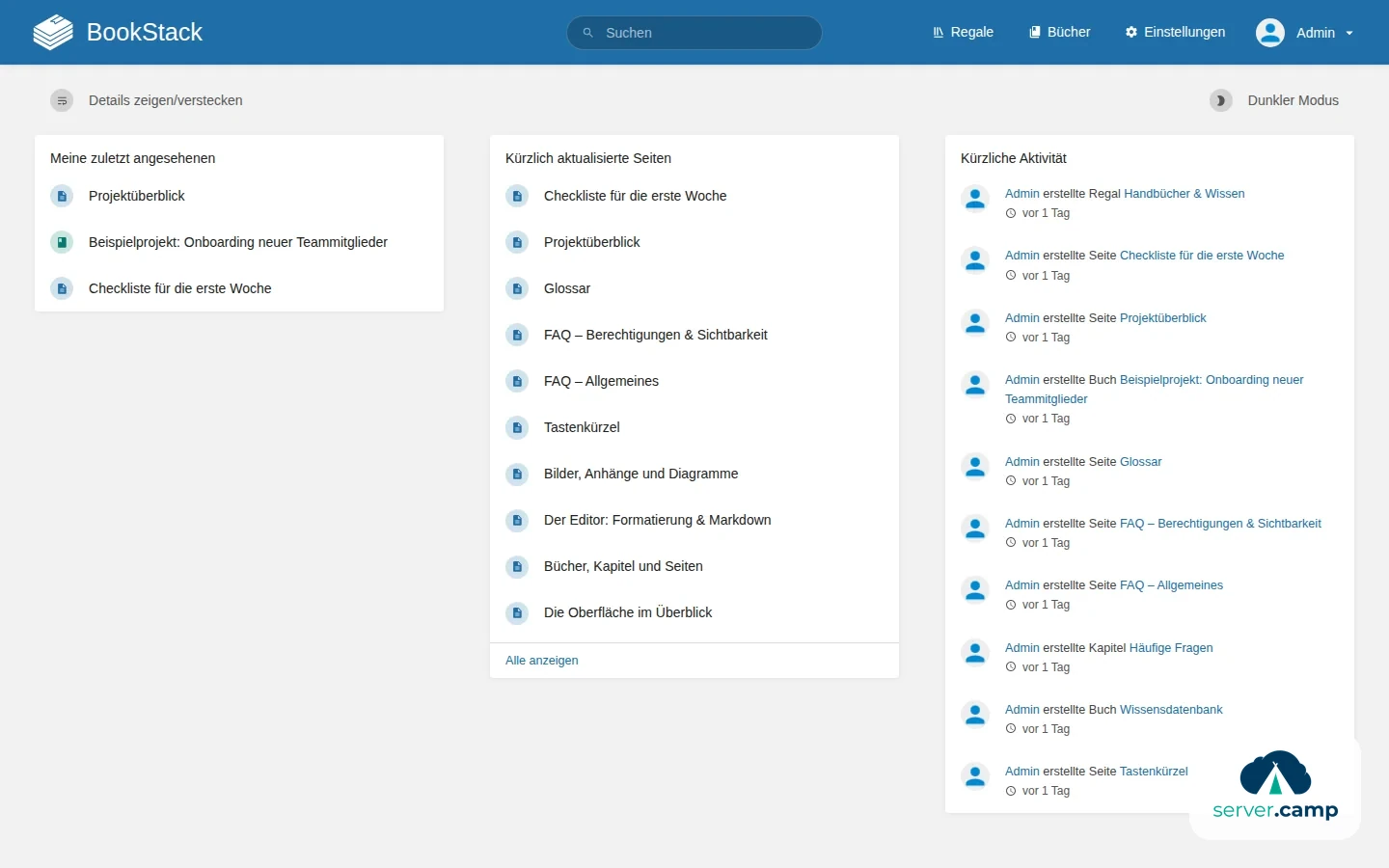Click page icon beside Glossar in updated pages
Screen dimensions: 1389x868
click(x=517, y=288)
